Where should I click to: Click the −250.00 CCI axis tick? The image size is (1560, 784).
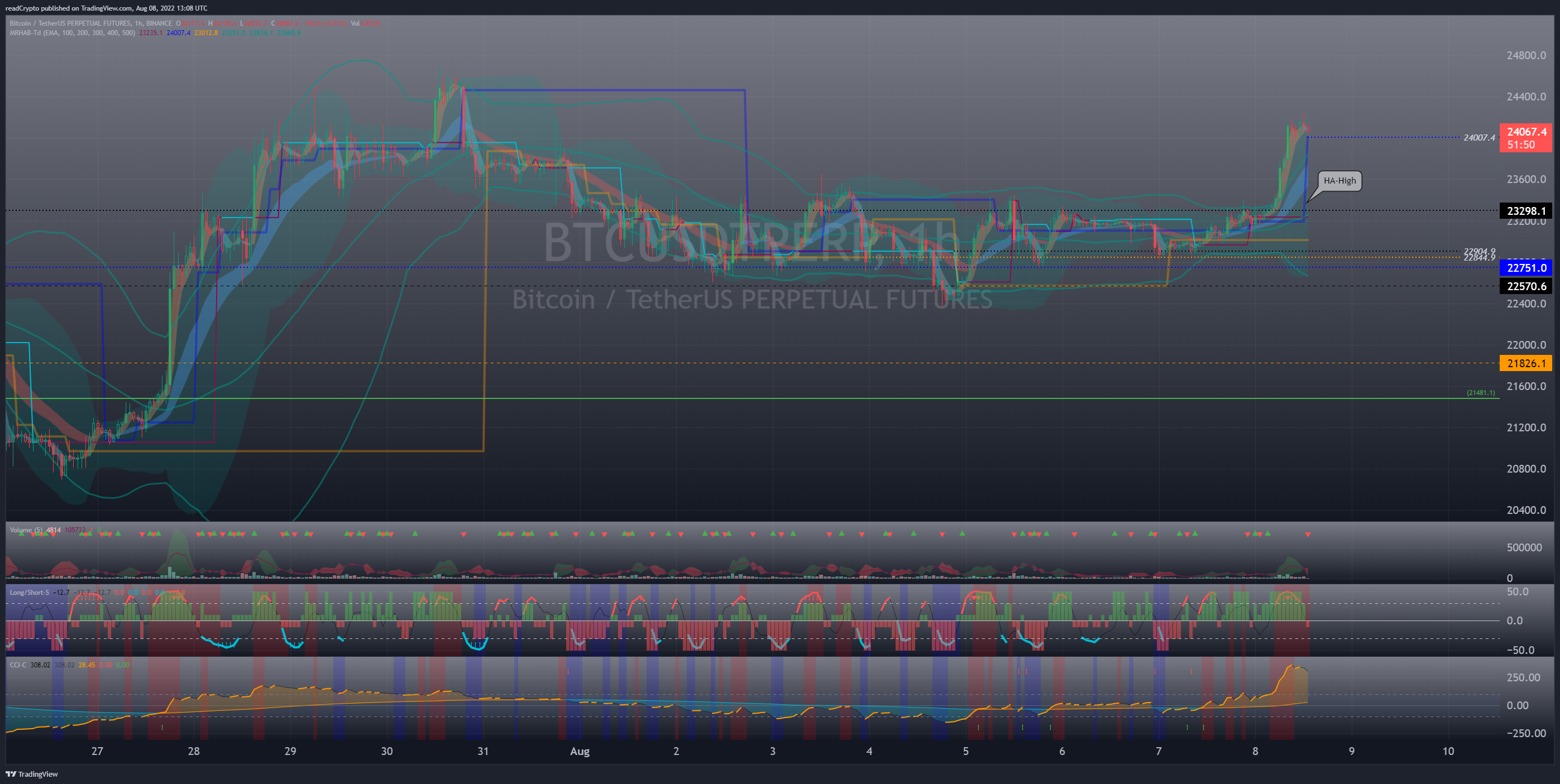1526,733
